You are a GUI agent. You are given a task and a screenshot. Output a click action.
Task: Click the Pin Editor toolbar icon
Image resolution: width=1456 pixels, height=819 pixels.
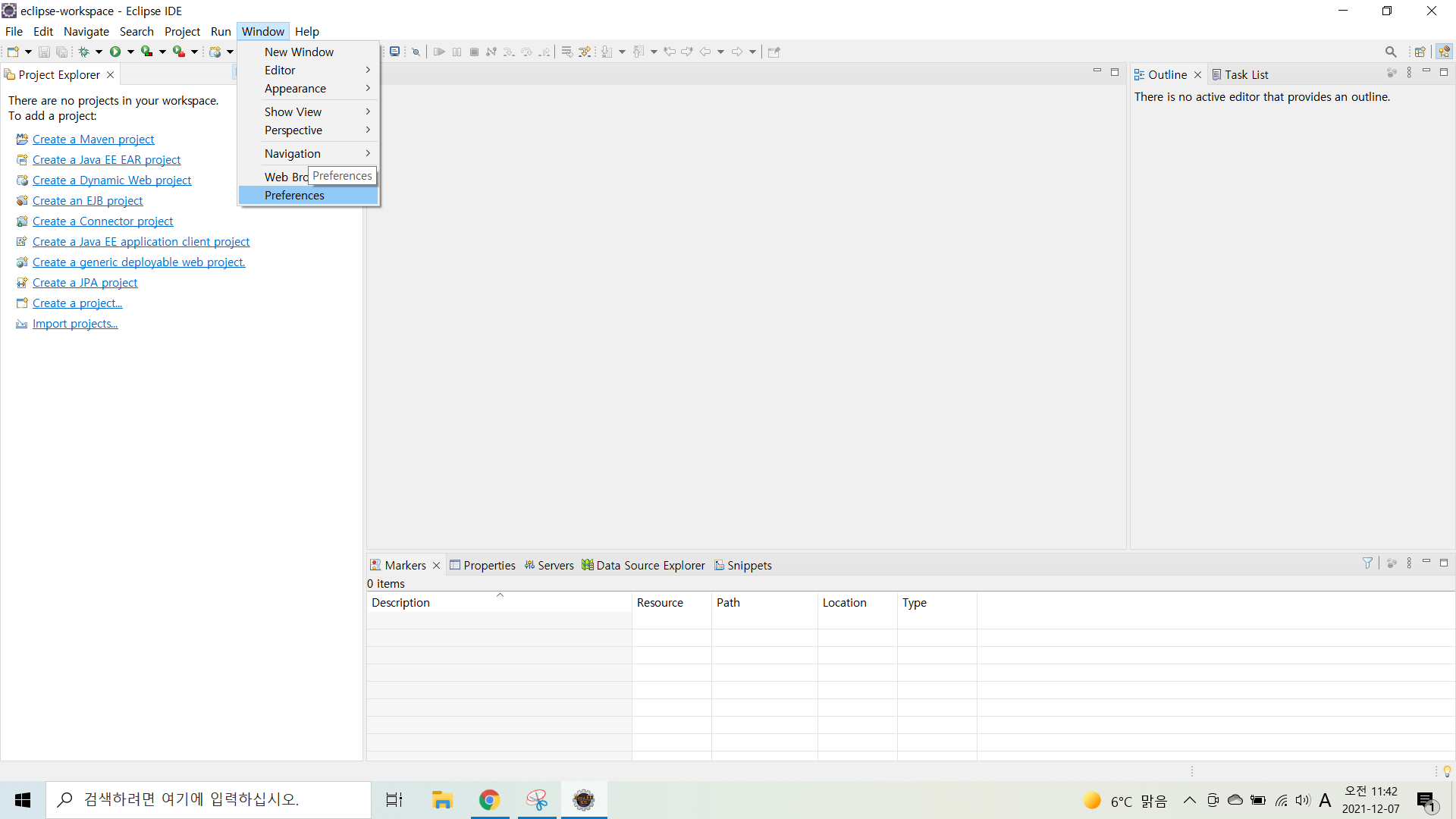coord(773,52)
